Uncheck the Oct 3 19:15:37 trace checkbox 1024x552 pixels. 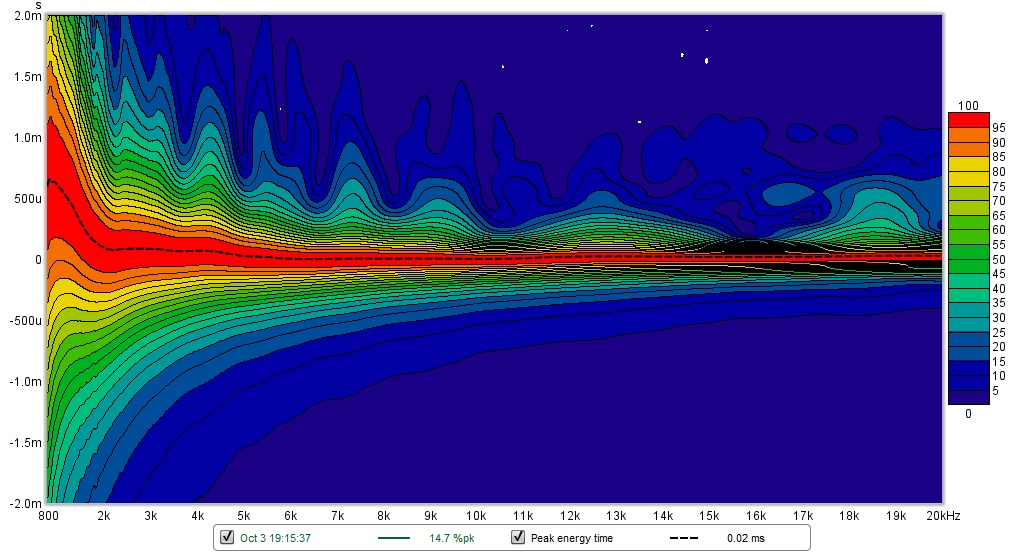coord(227,537)
